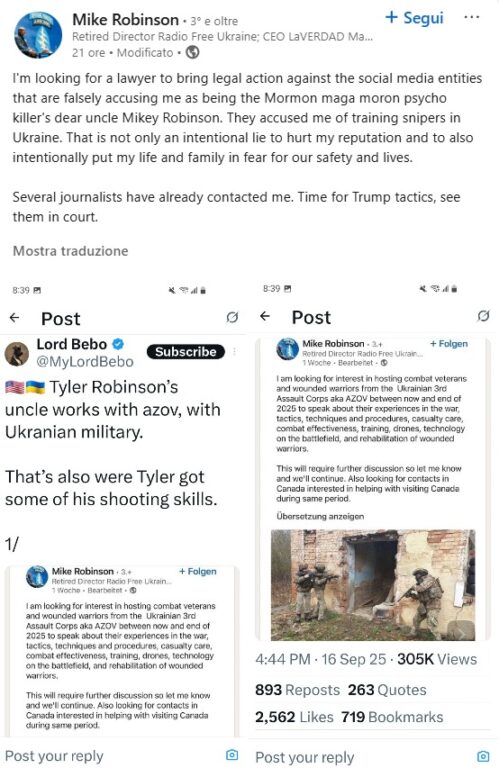Image resolution: width=499 pixels, height=768 pixels.
Task: Click the blue verified badge next to Lord Bebo
Action: click(118, 344)
